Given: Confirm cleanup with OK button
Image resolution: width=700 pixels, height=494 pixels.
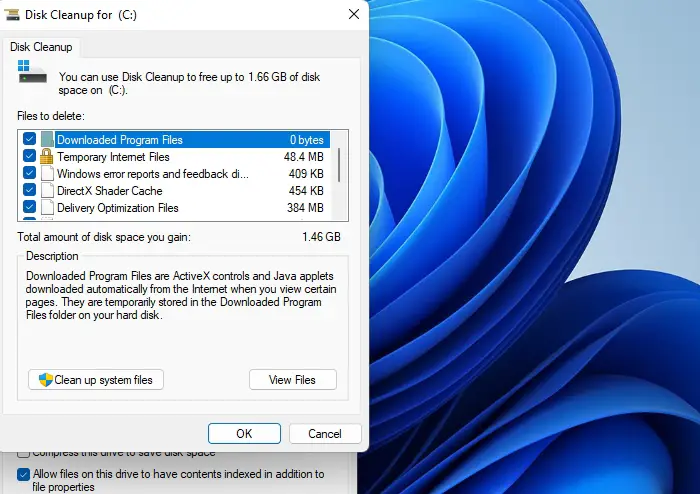Looking at the screenshot, I should pyautogui.click(x=244, y=434).
